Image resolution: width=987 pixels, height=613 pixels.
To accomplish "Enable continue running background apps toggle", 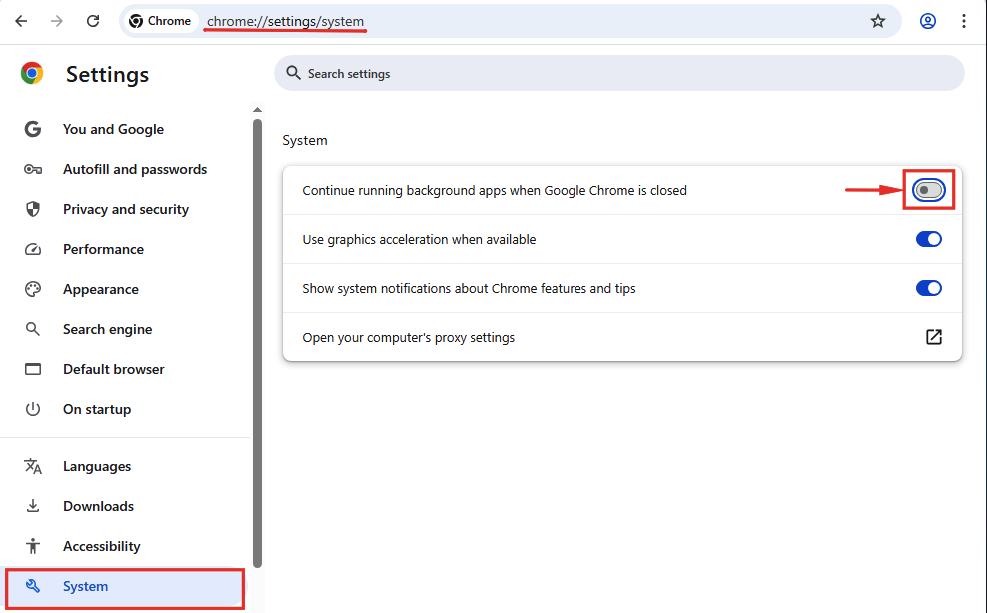I will coord(928,189).
